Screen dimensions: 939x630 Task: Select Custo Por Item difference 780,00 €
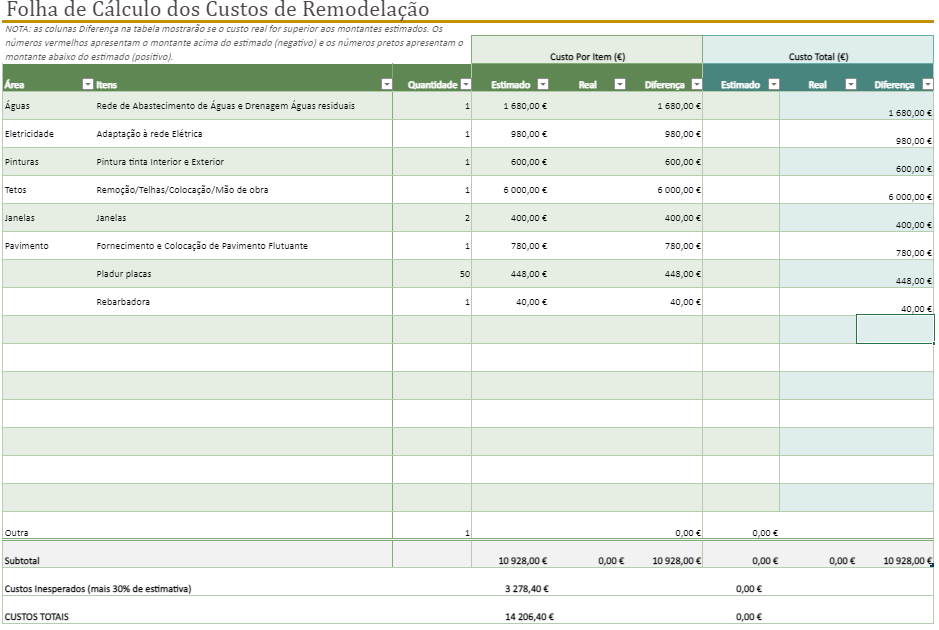click(664, 246)
